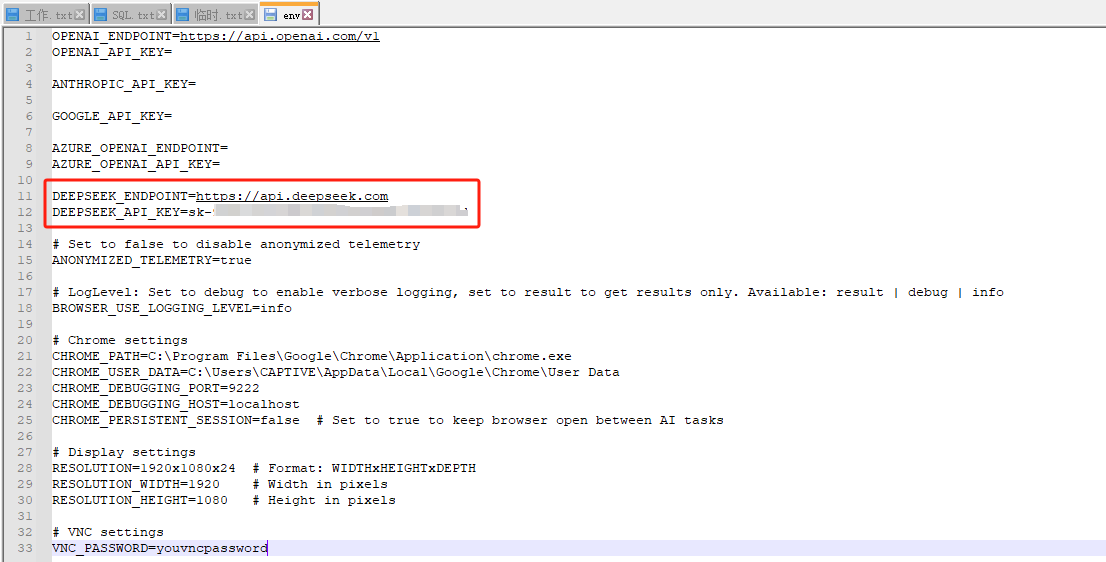The image size is (1106, 562).
Task: Click line number 20 in the margin
Action: click(25, 340)
